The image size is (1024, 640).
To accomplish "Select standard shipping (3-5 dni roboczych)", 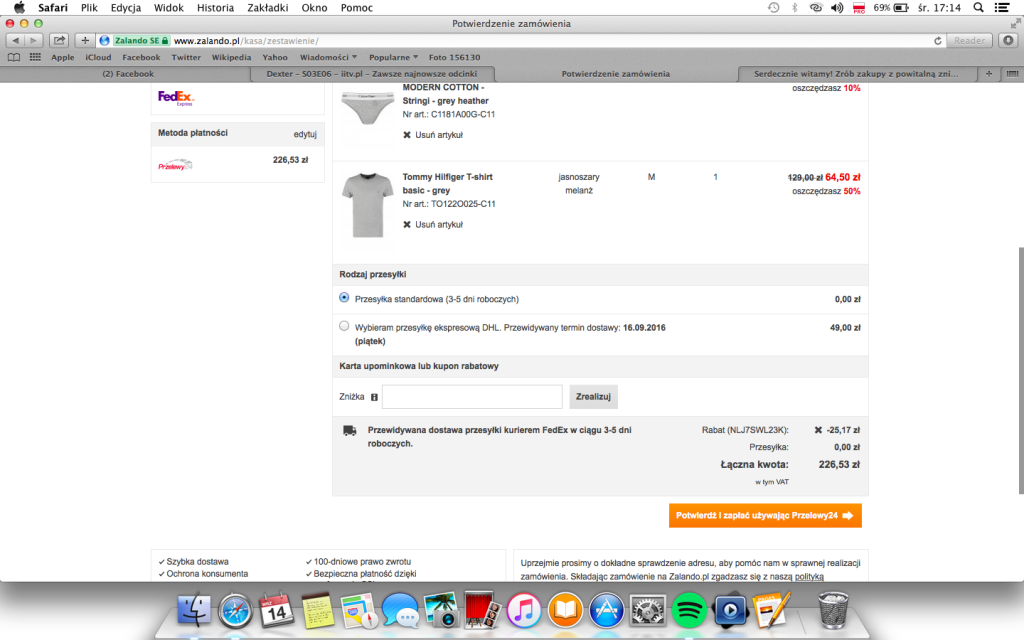I will pos(345,298).
